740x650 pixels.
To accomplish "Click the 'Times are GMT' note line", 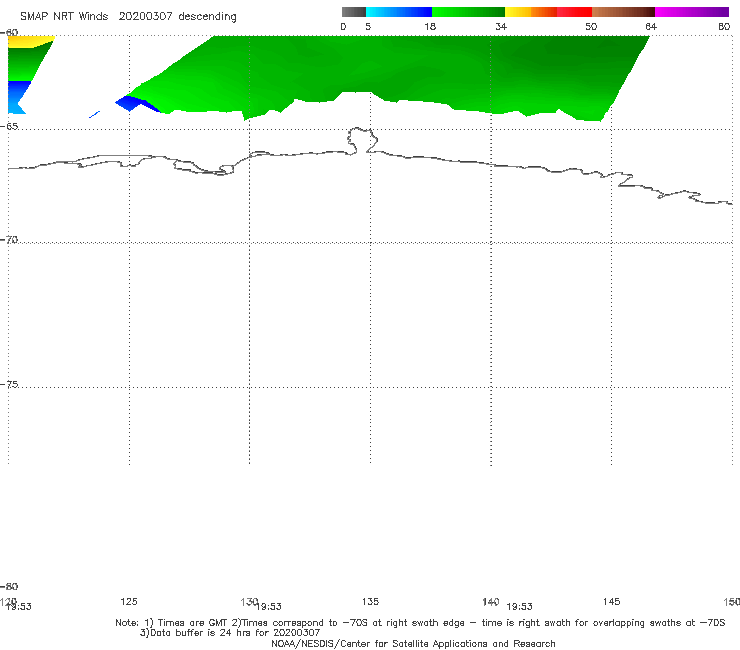I will click(420, 623).
